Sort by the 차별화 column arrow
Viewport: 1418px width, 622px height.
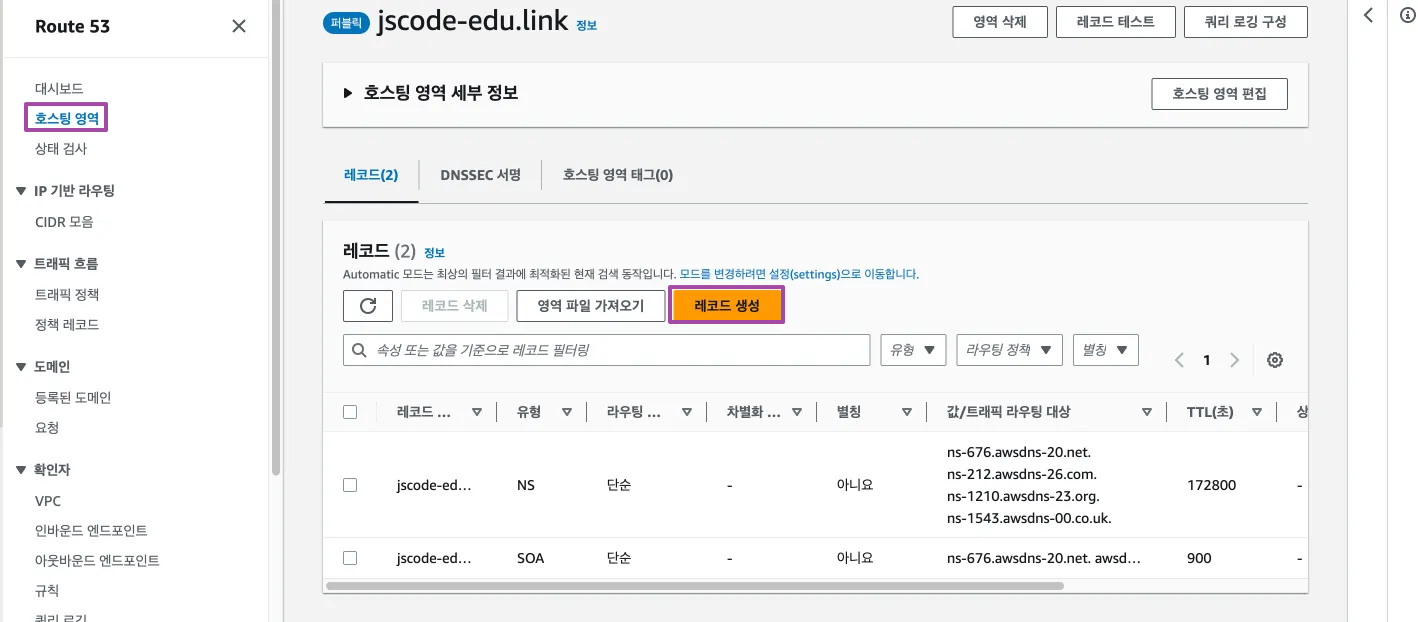click(x=797, y=412)
